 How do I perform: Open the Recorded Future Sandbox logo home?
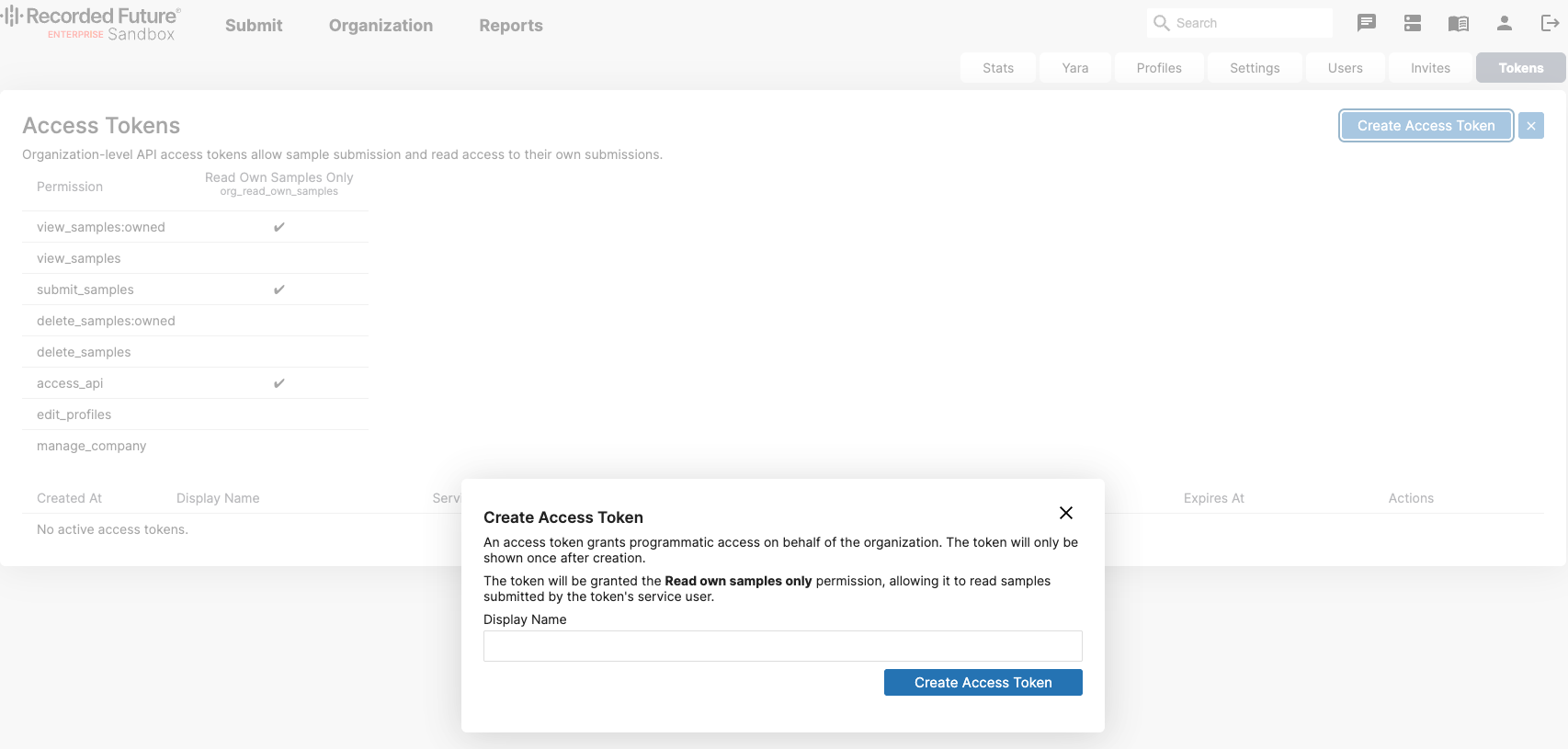click(92, 24)
